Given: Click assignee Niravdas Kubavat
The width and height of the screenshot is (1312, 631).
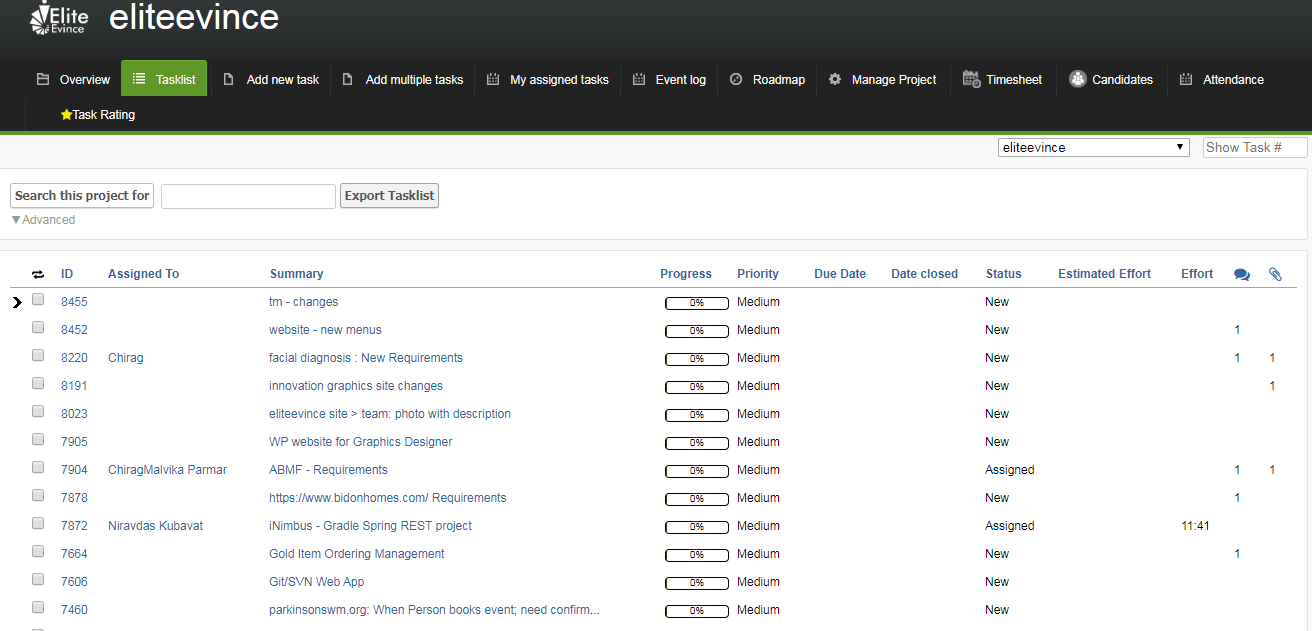Looking at the screenshot, I should [x=155, y=526].
